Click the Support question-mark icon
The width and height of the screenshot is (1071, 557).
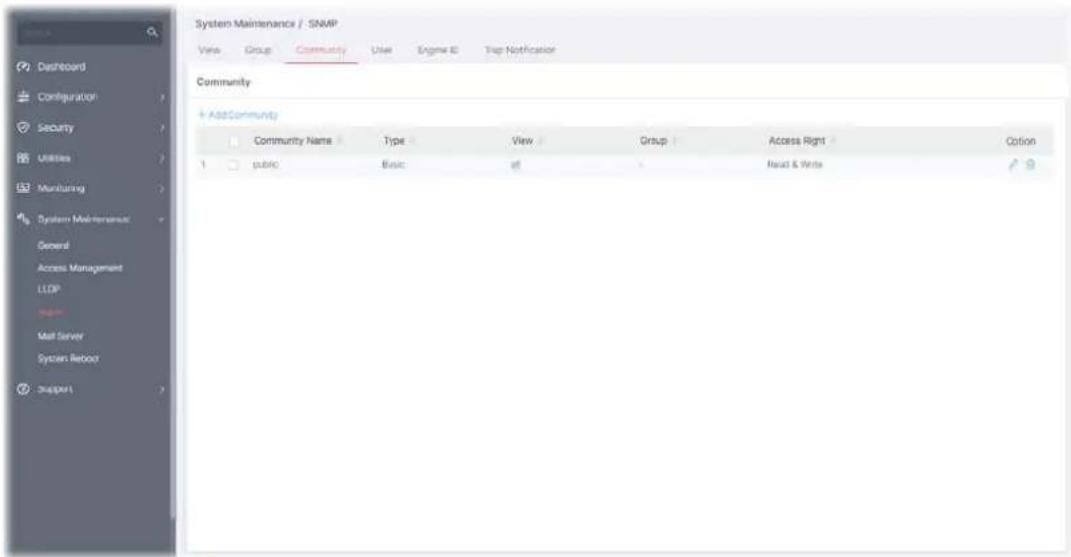pos(23,389)
